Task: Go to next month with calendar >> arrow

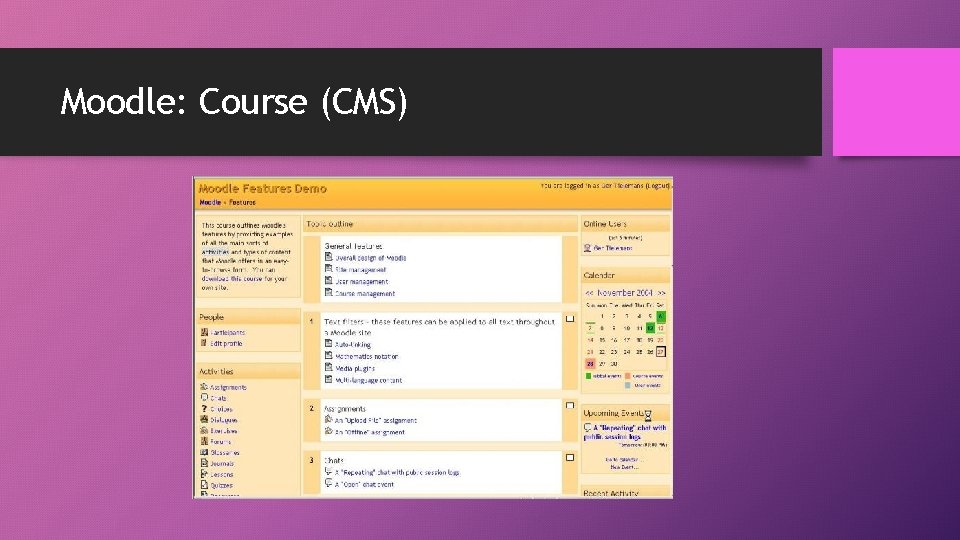Action: [661, 293]
